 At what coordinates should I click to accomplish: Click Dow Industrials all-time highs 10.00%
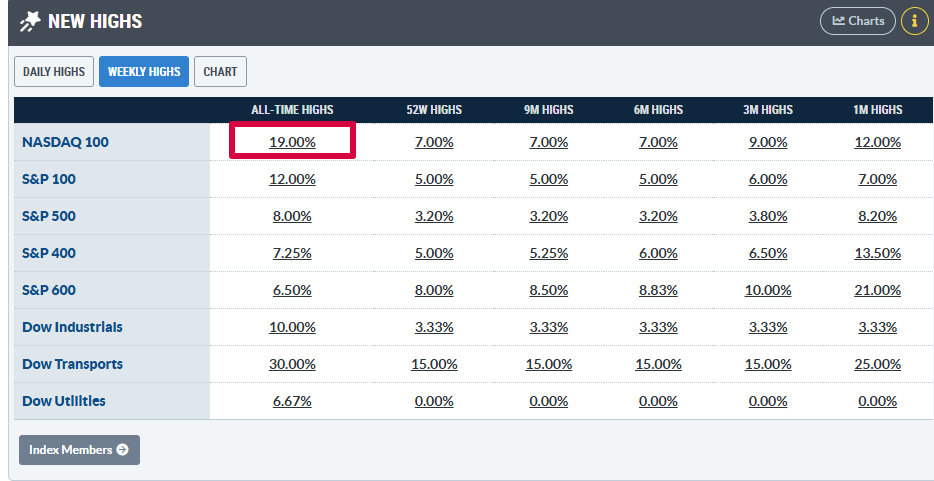click(x=292, y=327)
